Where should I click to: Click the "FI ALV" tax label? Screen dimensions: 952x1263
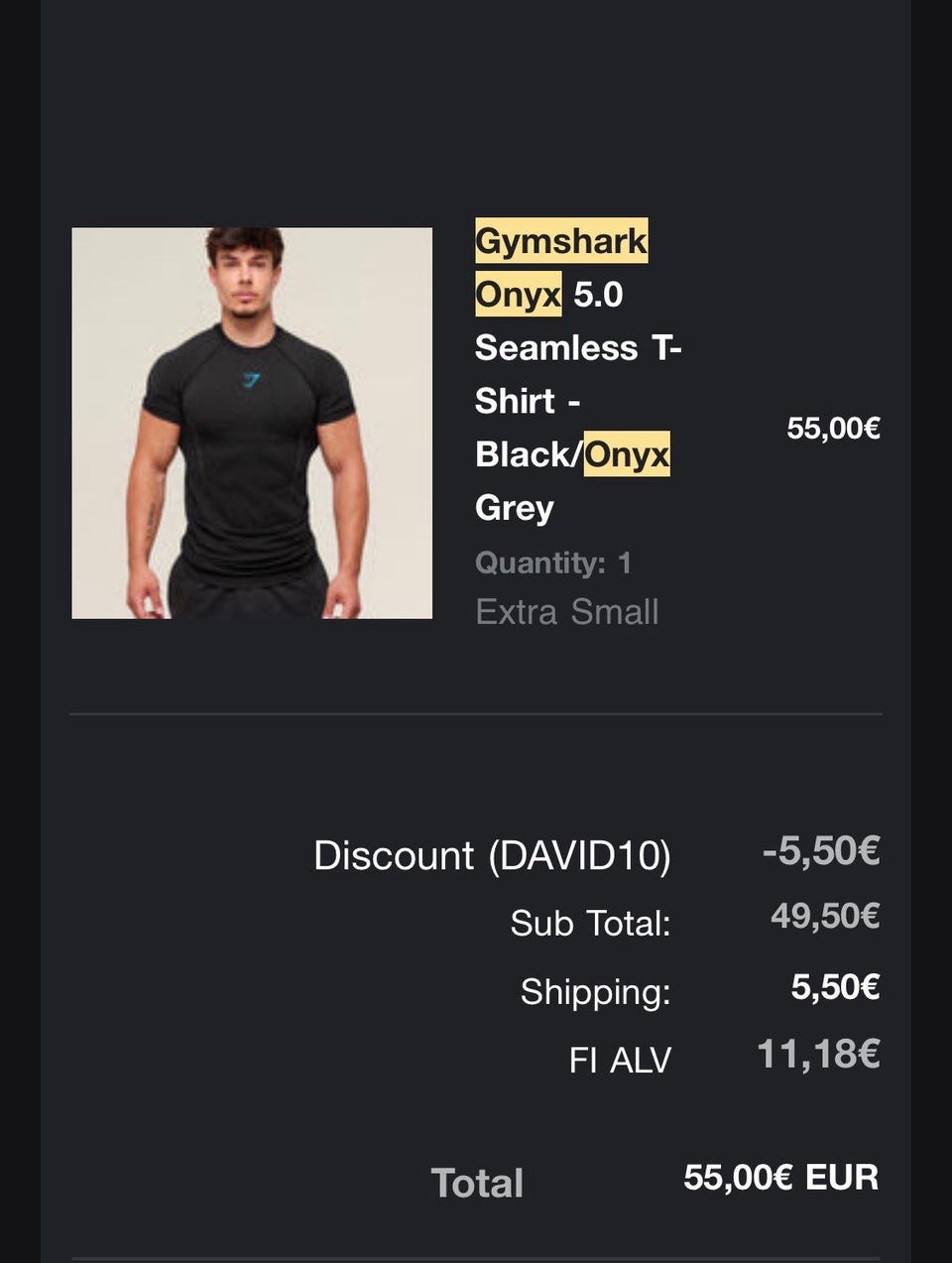(x=620, y=1060)
